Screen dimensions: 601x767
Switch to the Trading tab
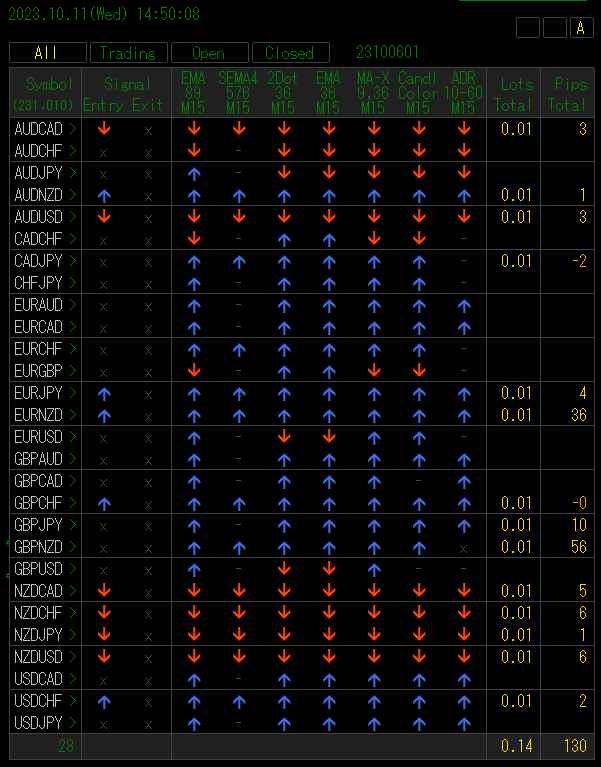[129, 52]
